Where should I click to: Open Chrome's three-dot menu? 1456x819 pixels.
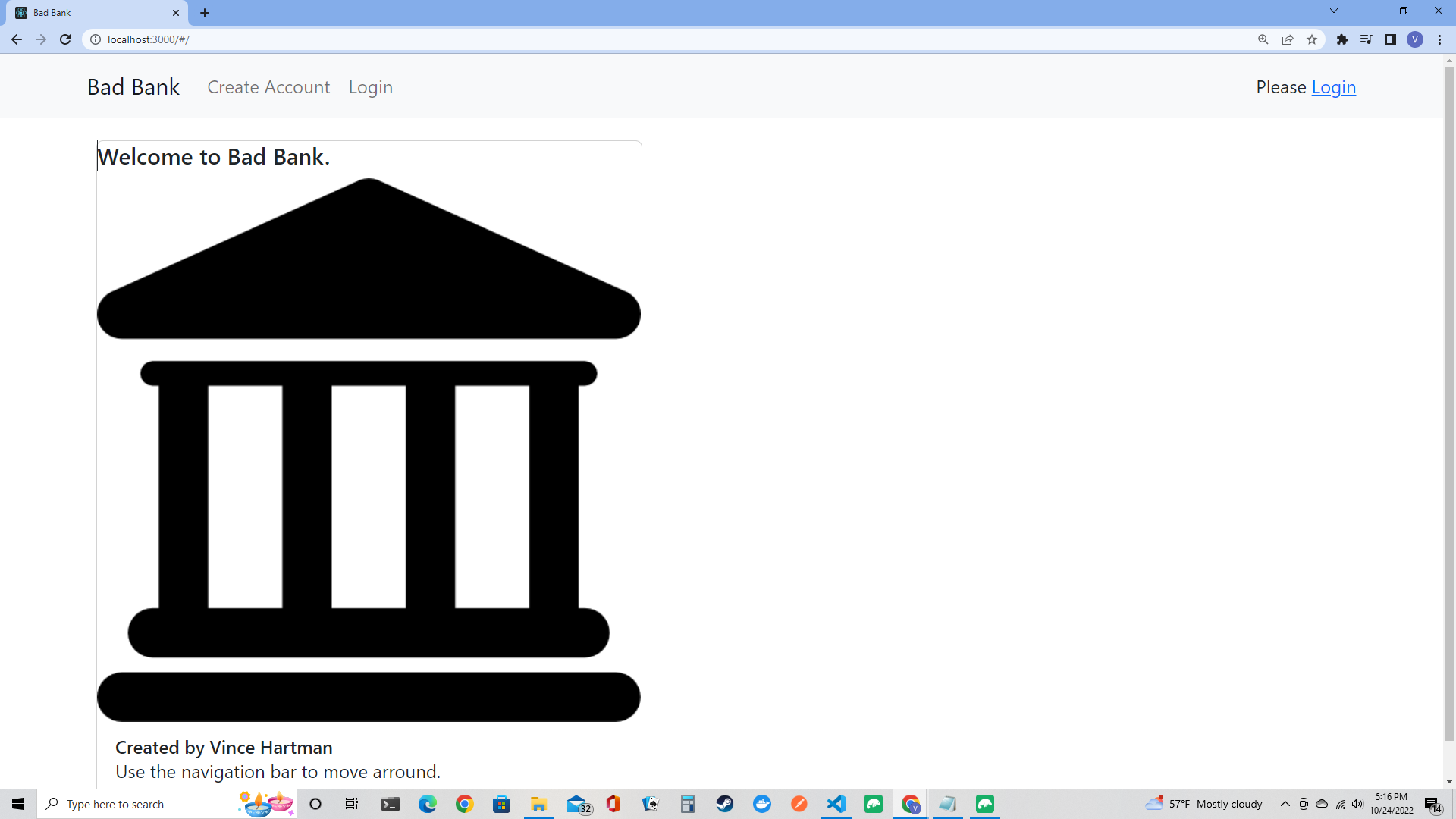pyautogui.click(x=1440, y=39)
